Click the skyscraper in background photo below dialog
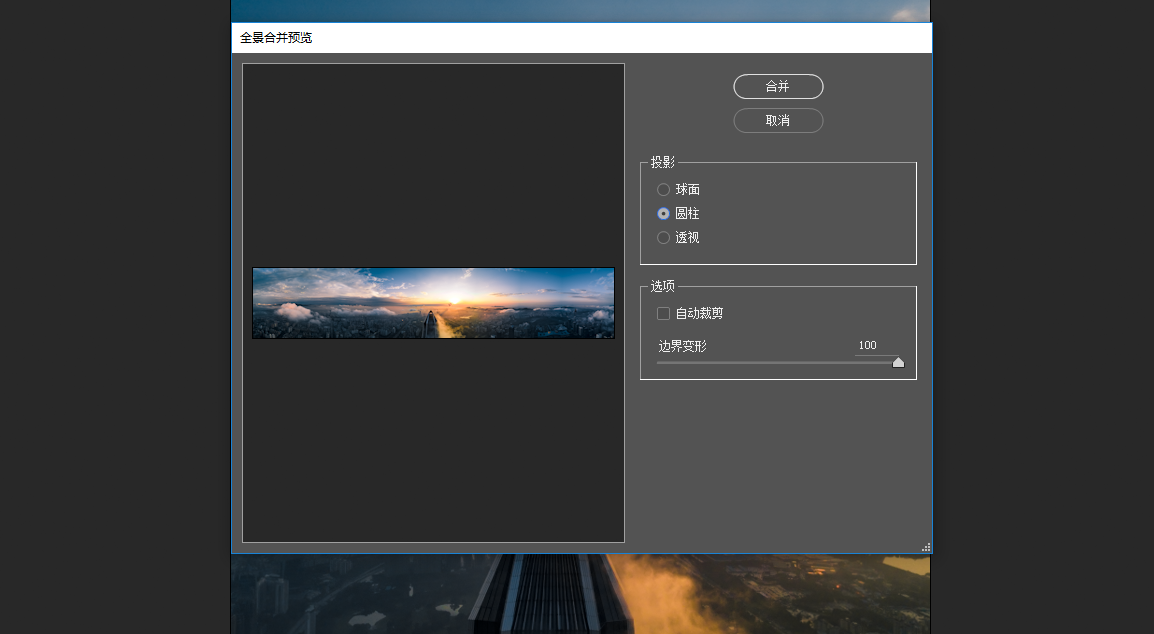1154x634 pixels. point(551,594)
